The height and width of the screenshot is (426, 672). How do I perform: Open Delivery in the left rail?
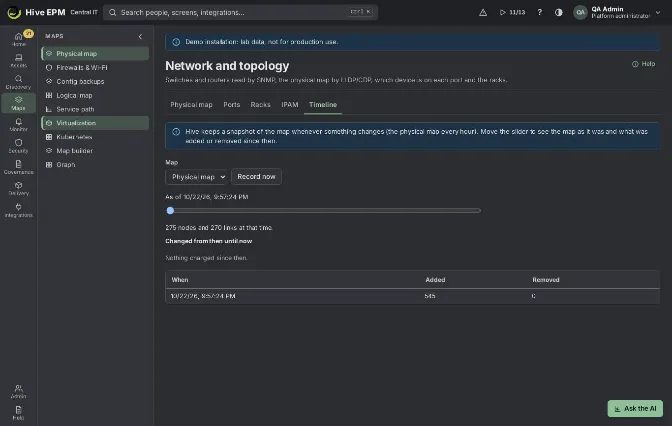pyautogui.click(x=18, y=189)
